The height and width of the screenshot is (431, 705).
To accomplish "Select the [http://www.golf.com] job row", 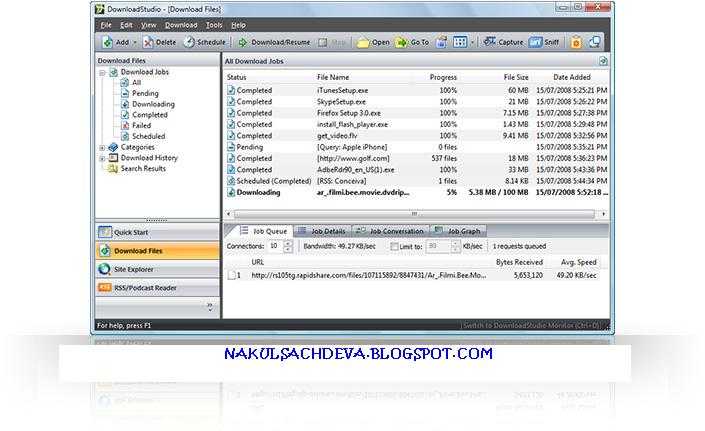I will click(x=417, y=158).
